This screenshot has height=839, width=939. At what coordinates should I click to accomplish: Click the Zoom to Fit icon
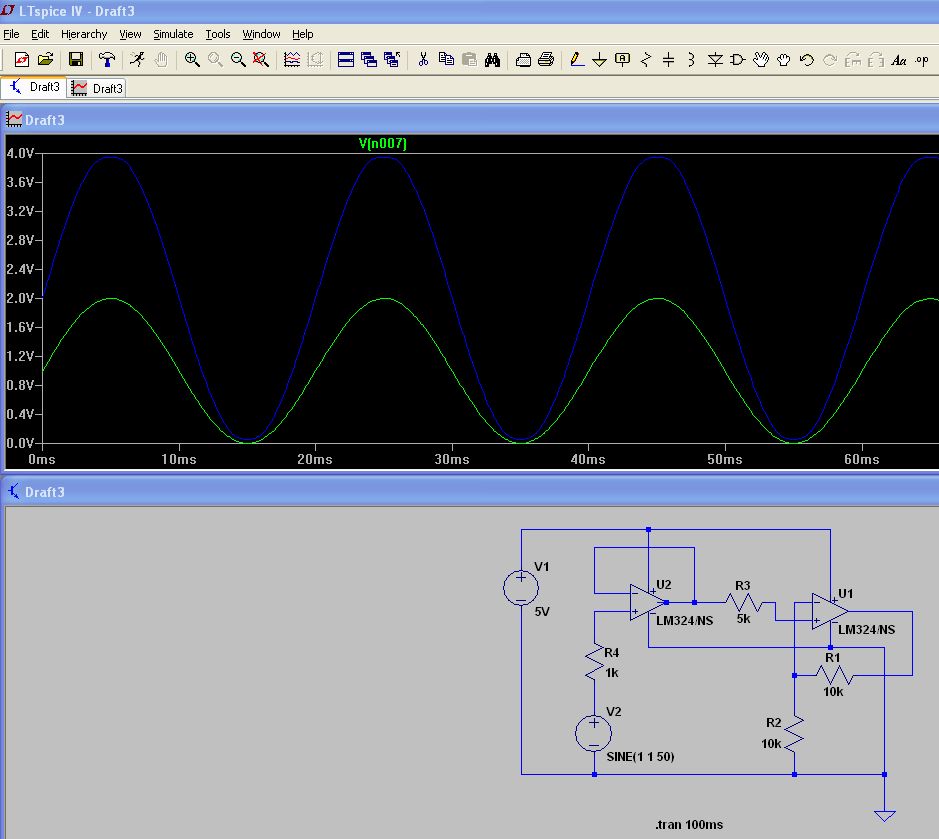tap(261, 60)
